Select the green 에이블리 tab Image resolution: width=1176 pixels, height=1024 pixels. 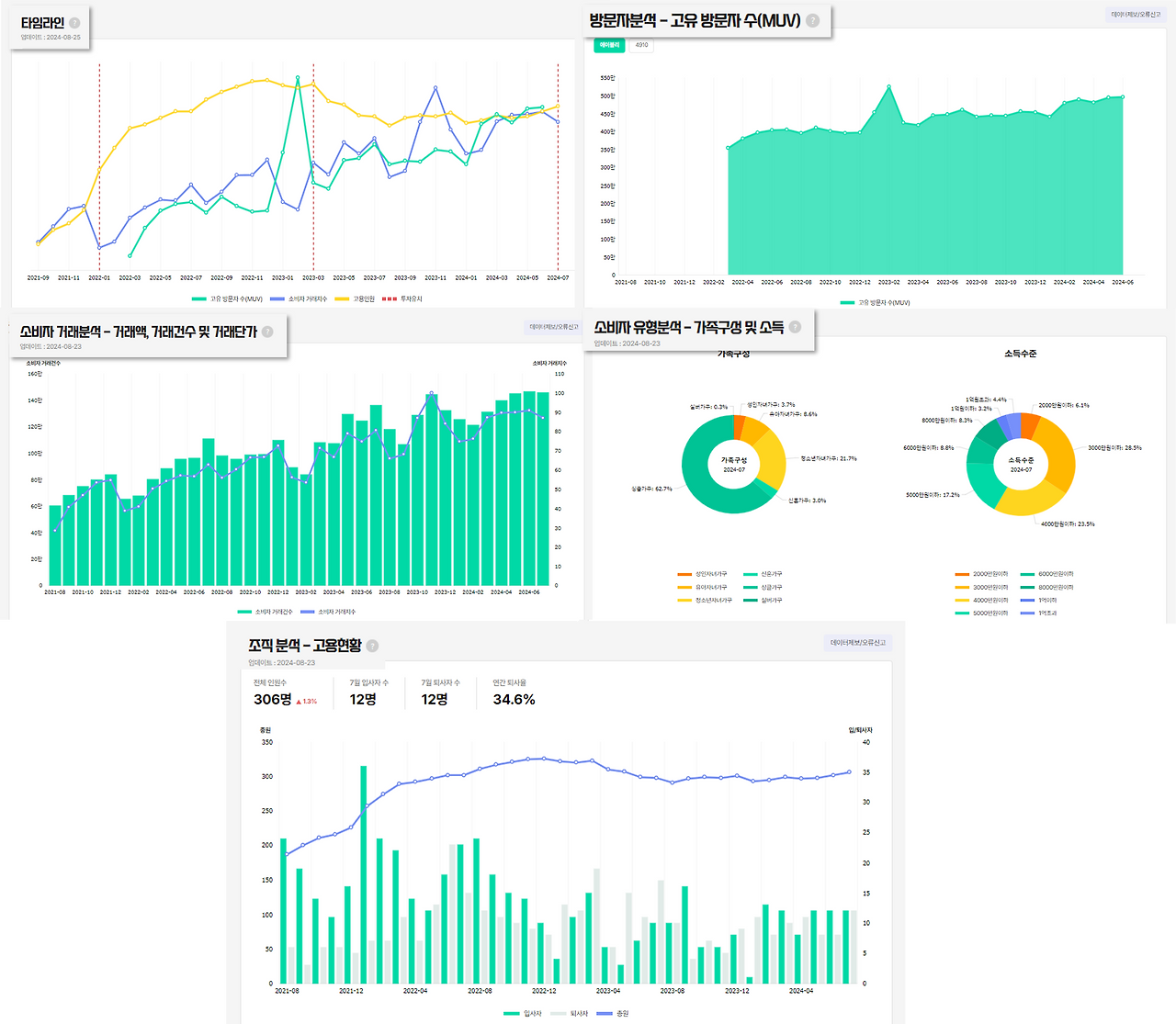[x=610, y=45]
